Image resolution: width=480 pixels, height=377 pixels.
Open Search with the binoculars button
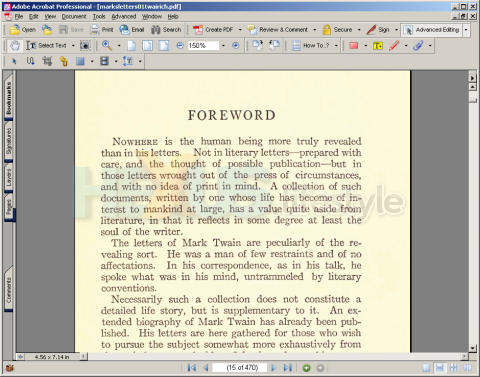click(166, 30)
